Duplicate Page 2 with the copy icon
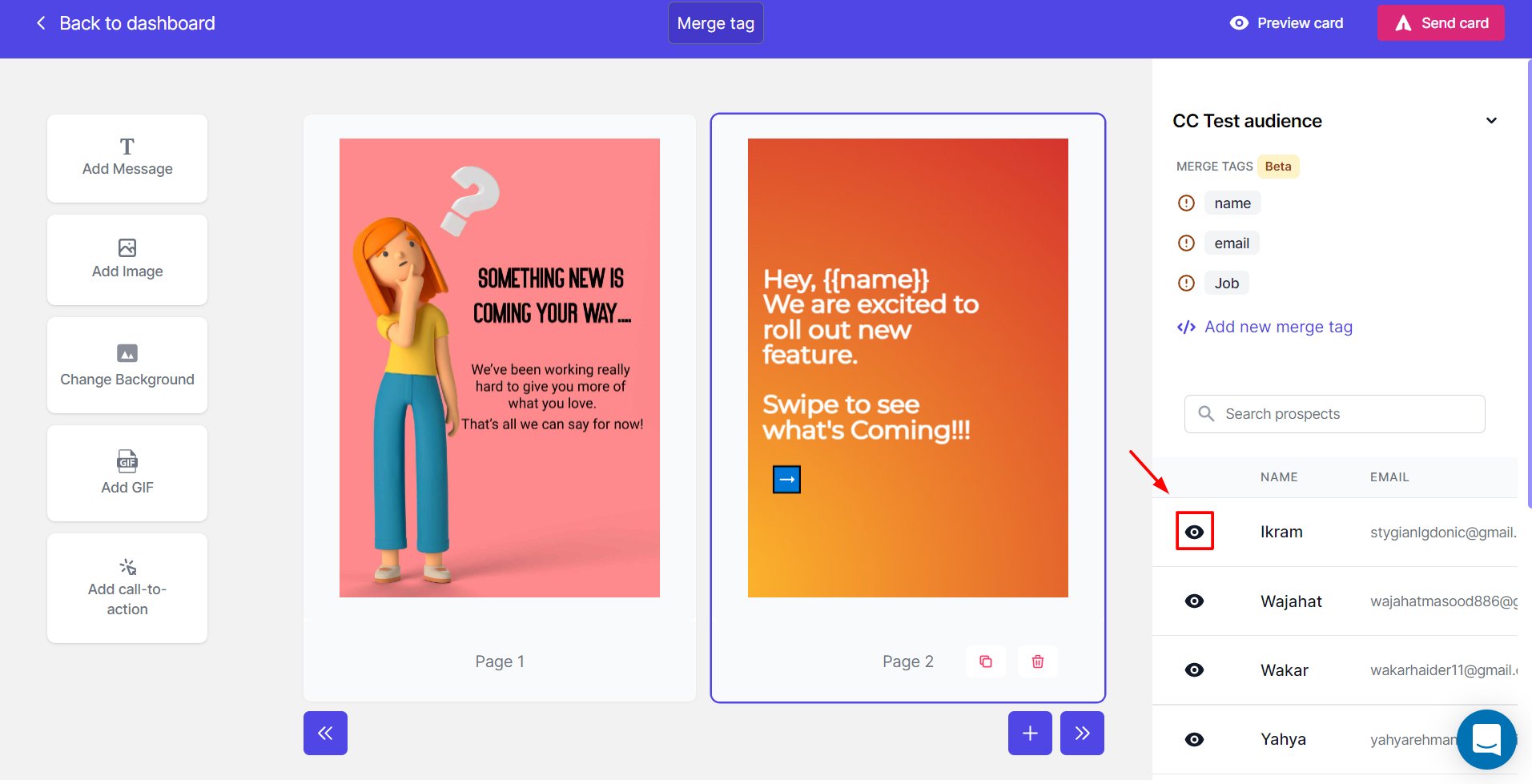Image resolution: width=1532 pixels, height=784 pixels. click(x=986, y=661)
